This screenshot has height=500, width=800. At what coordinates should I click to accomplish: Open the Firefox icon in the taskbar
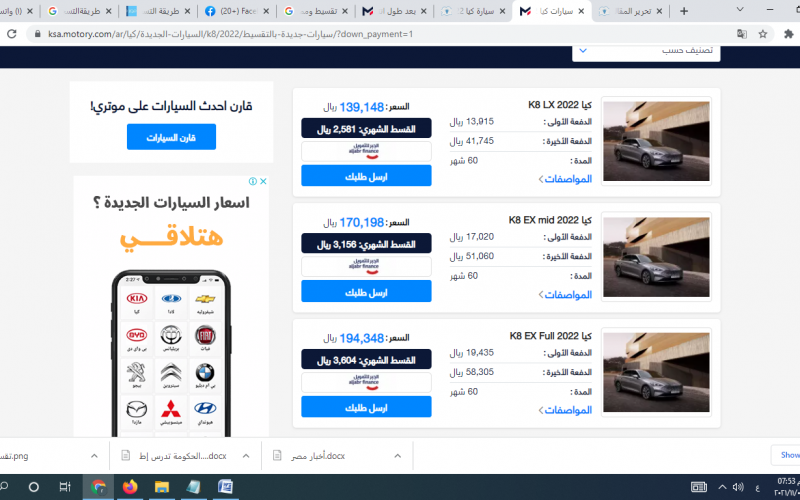(130, 487)
